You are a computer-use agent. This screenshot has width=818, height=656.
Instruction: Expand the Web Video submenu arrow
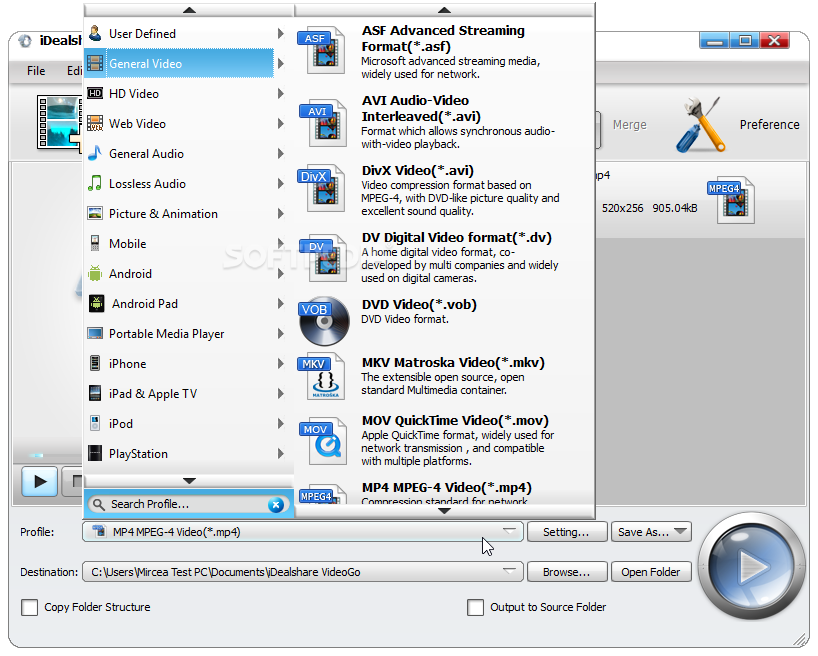click(x=281, y=124)
